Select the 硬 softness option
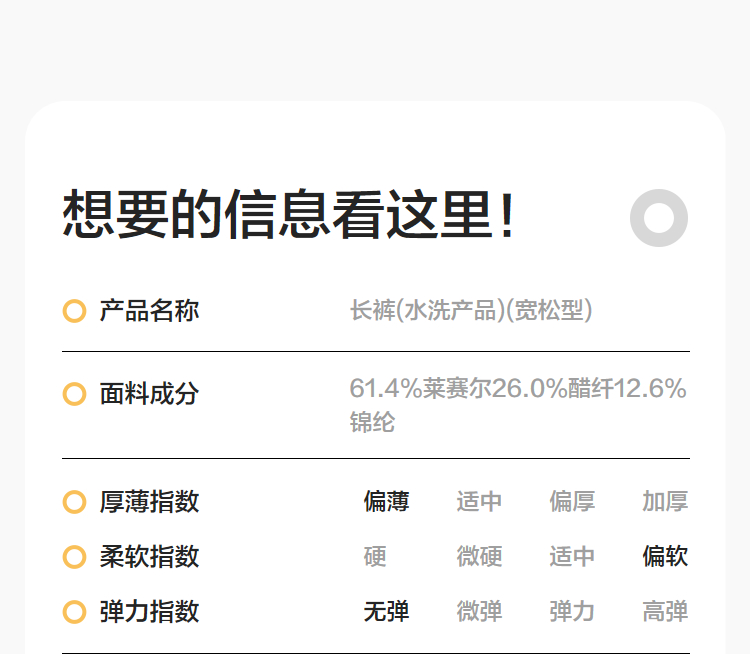The width and height of the screenshot is (750, 654). (375, 556)
